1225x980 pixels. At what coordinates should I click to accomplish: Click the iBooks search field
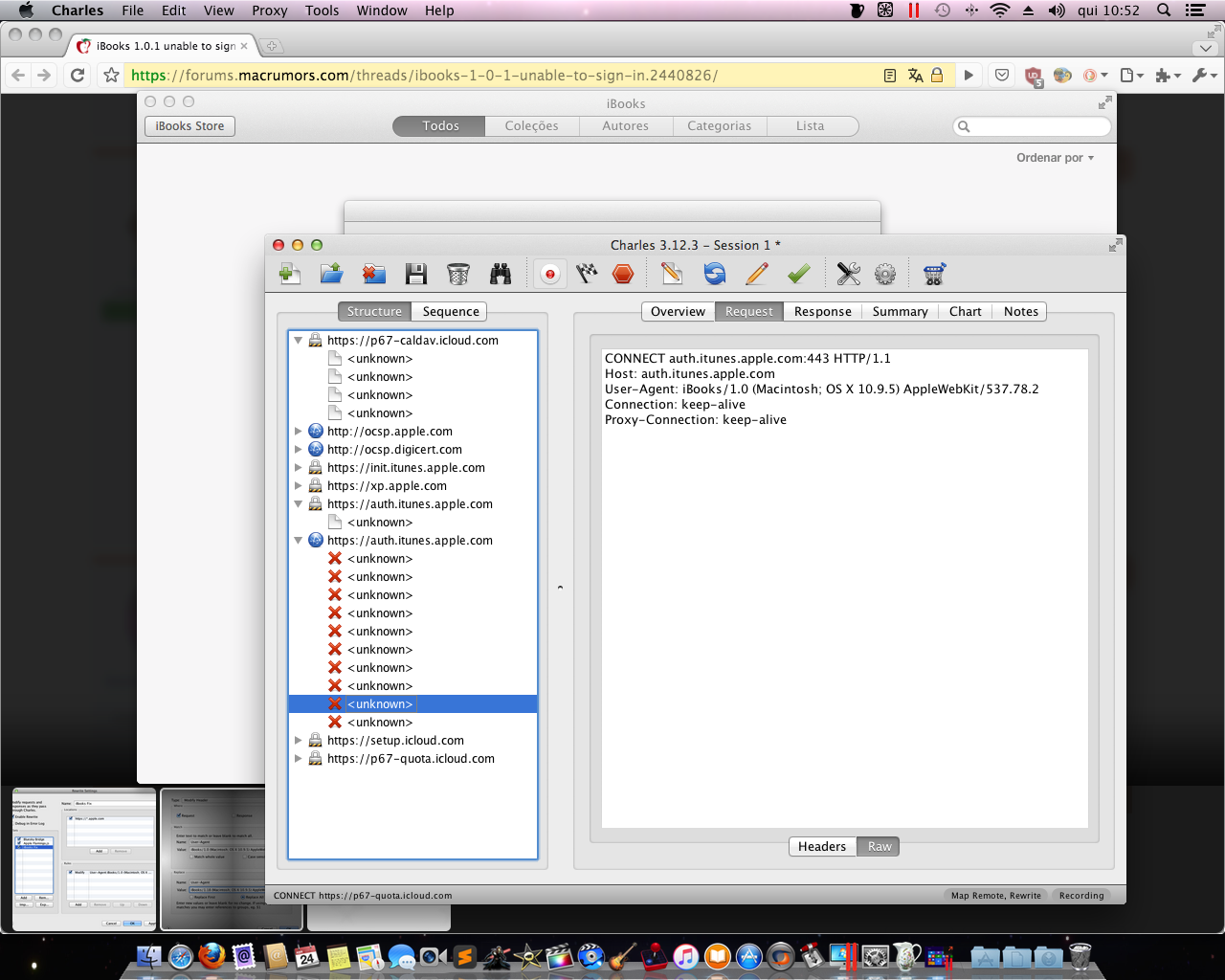[x=1032, y=126]
